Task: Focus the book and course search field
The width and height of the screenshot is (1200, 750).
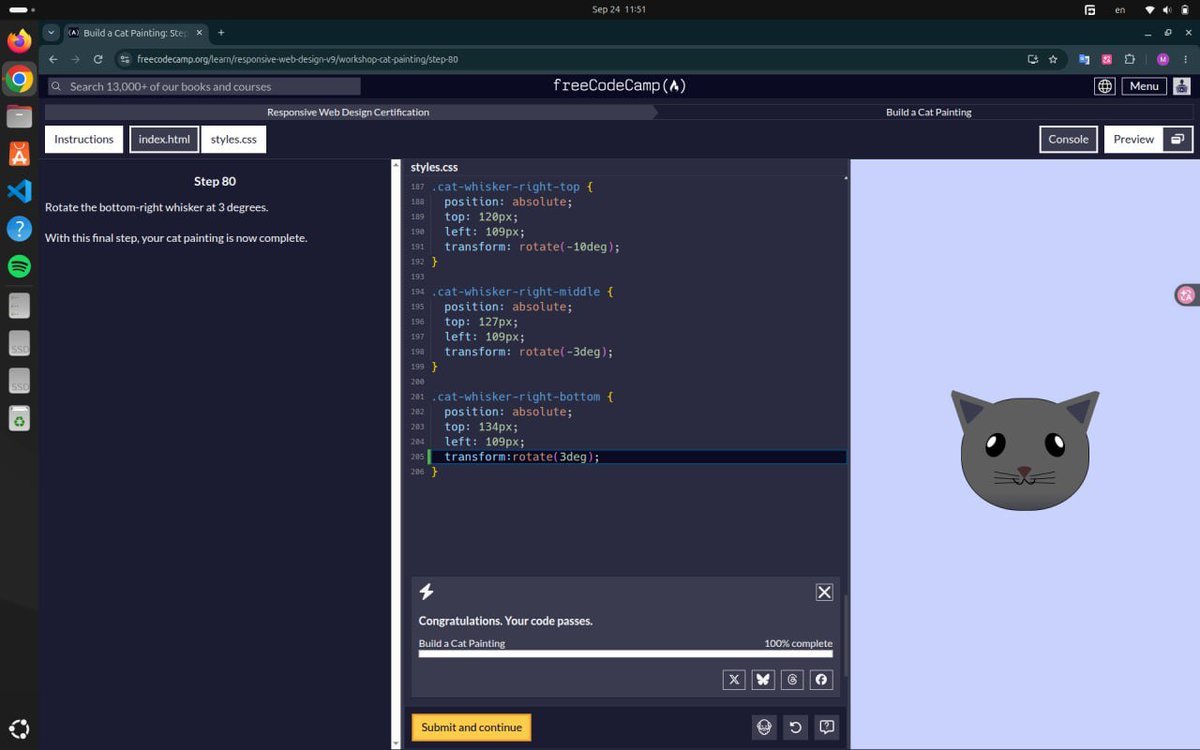Action: click(204, 87)
